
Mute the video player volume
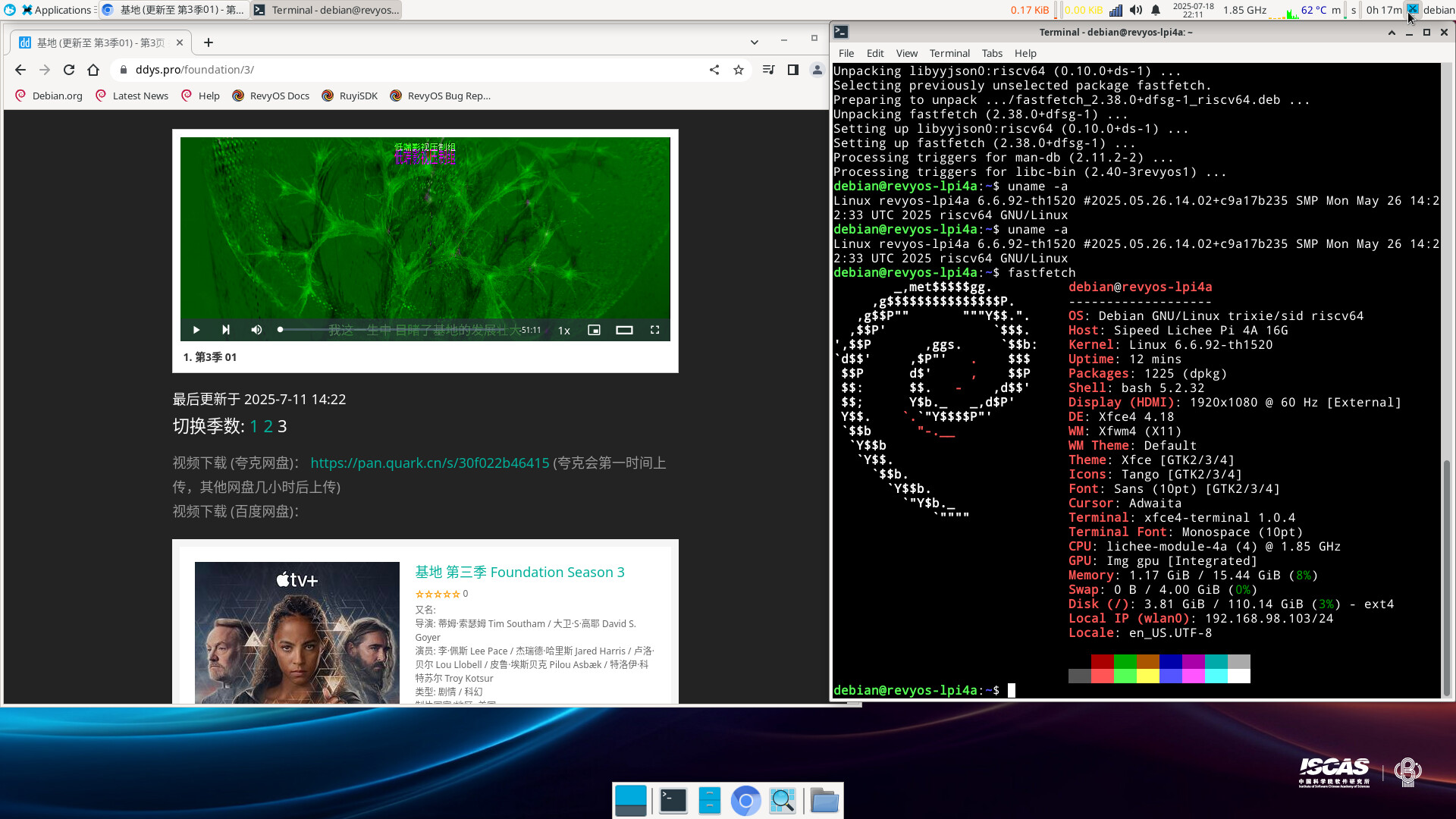coord(256,330)
